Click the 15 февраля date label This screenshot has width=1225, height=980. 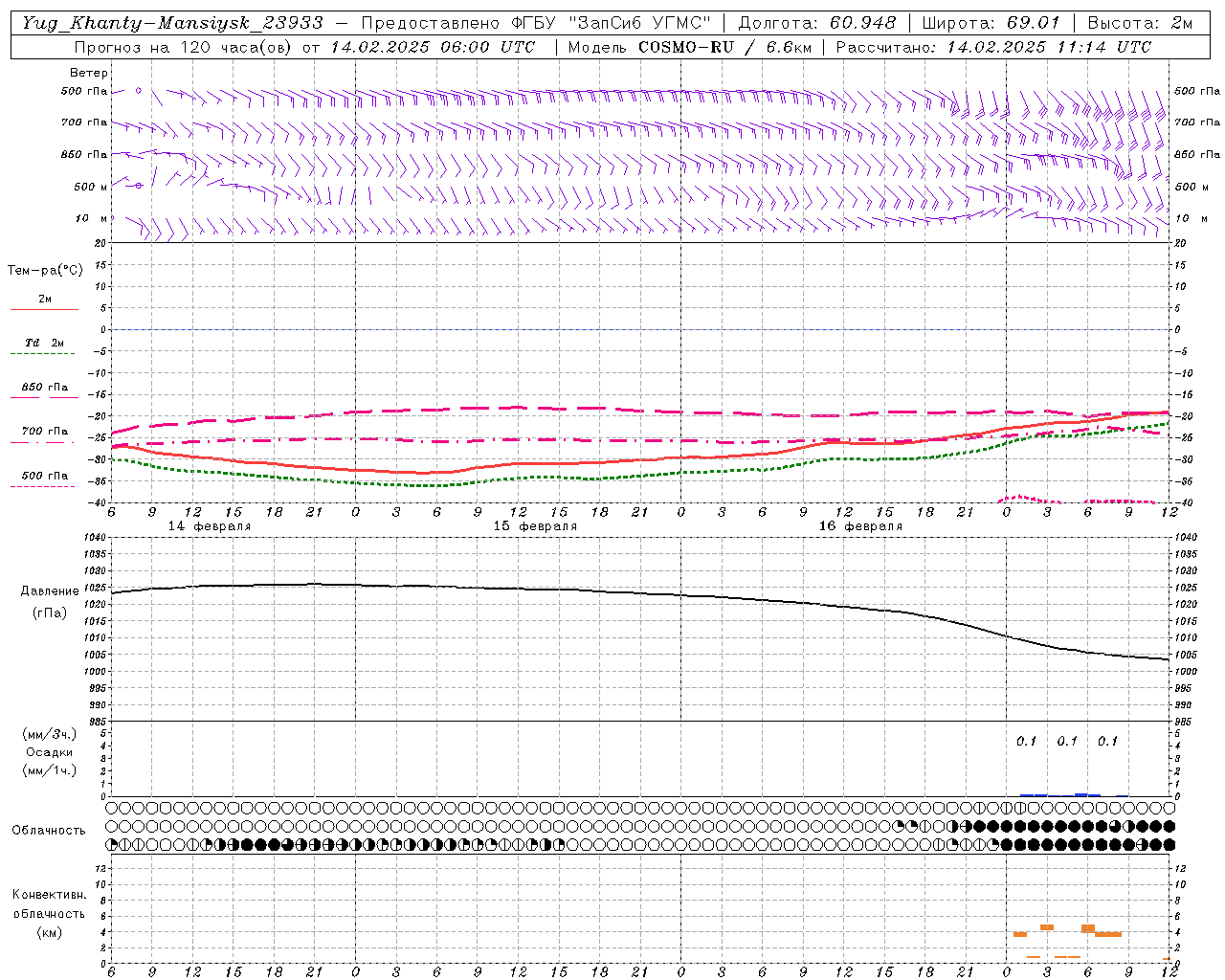[535, 526]
